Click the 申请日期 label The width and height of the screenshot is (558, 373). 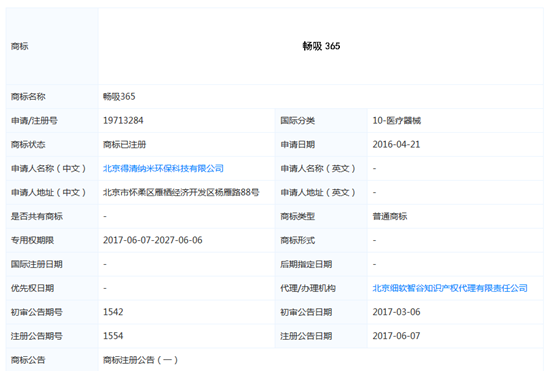click(298, 145)
